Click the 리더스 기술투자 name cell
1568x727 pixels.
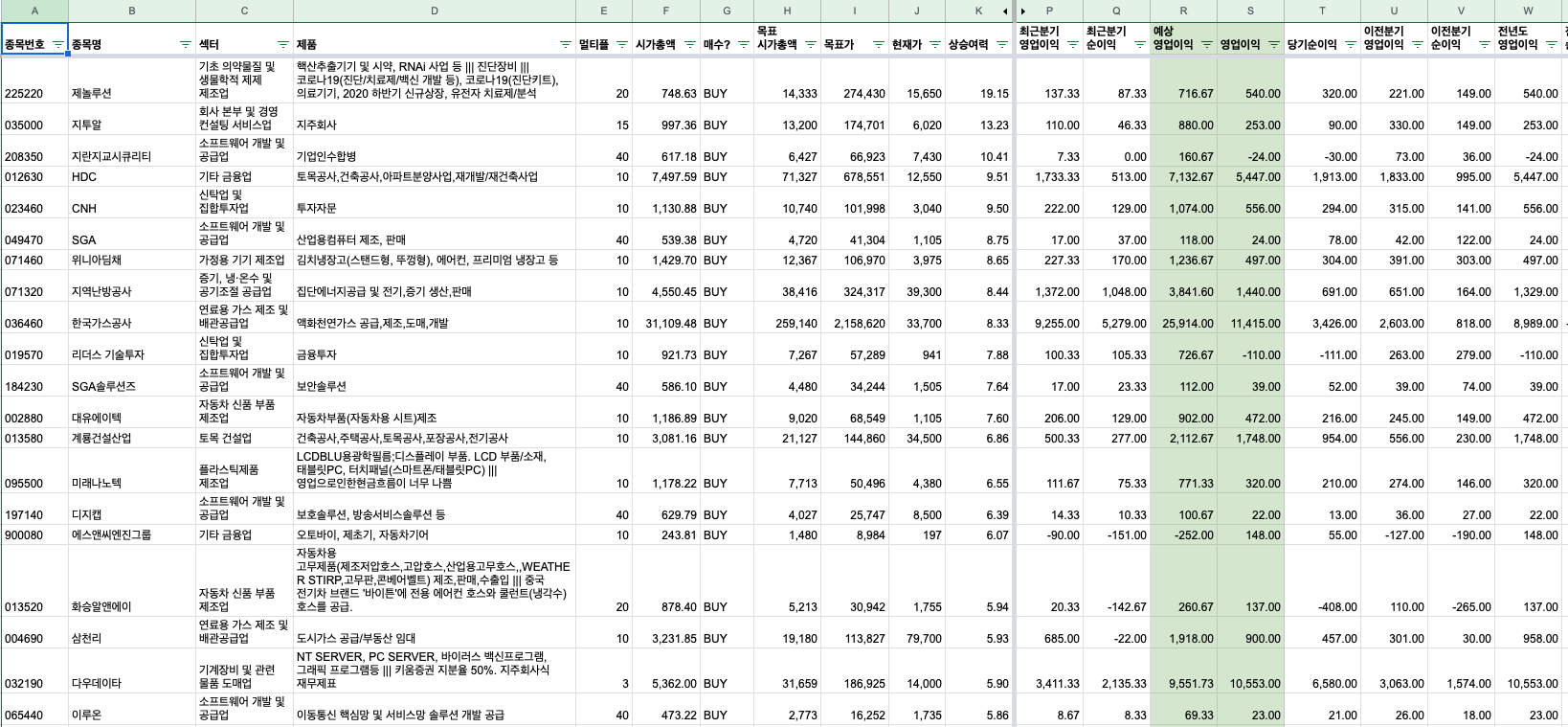point(132,349)
